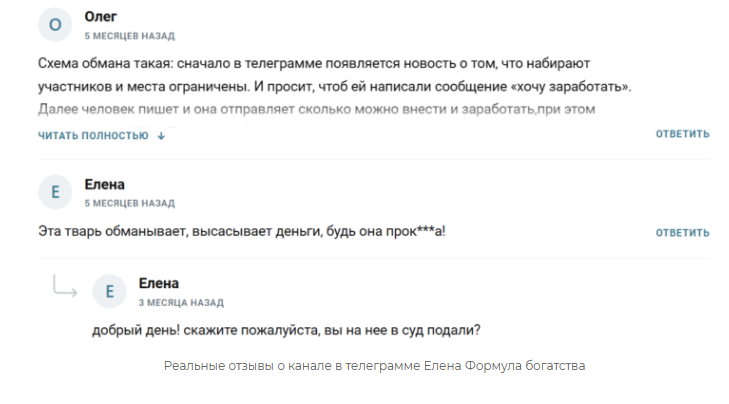Click down arrow beside "Читать полностью"
This screenshot has width=729, height=404.
click(x=161, y=135)
